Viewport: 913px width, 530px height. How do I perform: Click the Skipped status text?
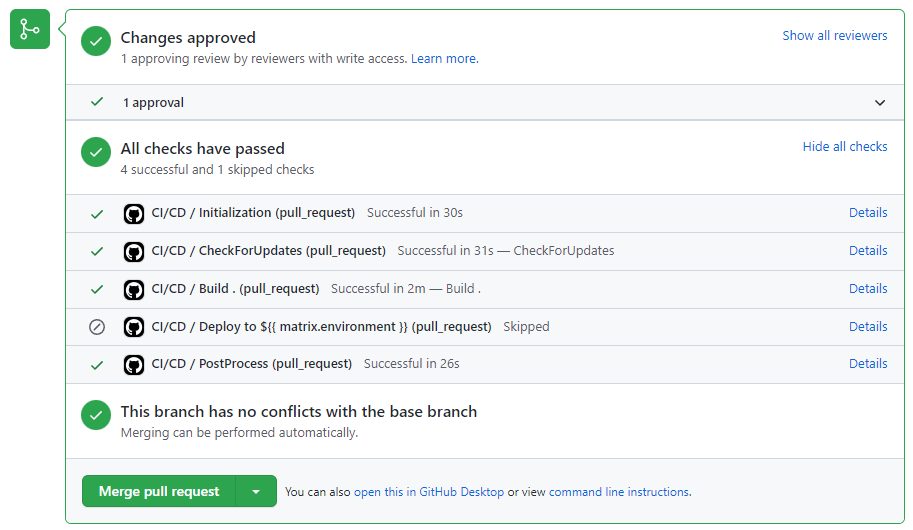(526, 327)
